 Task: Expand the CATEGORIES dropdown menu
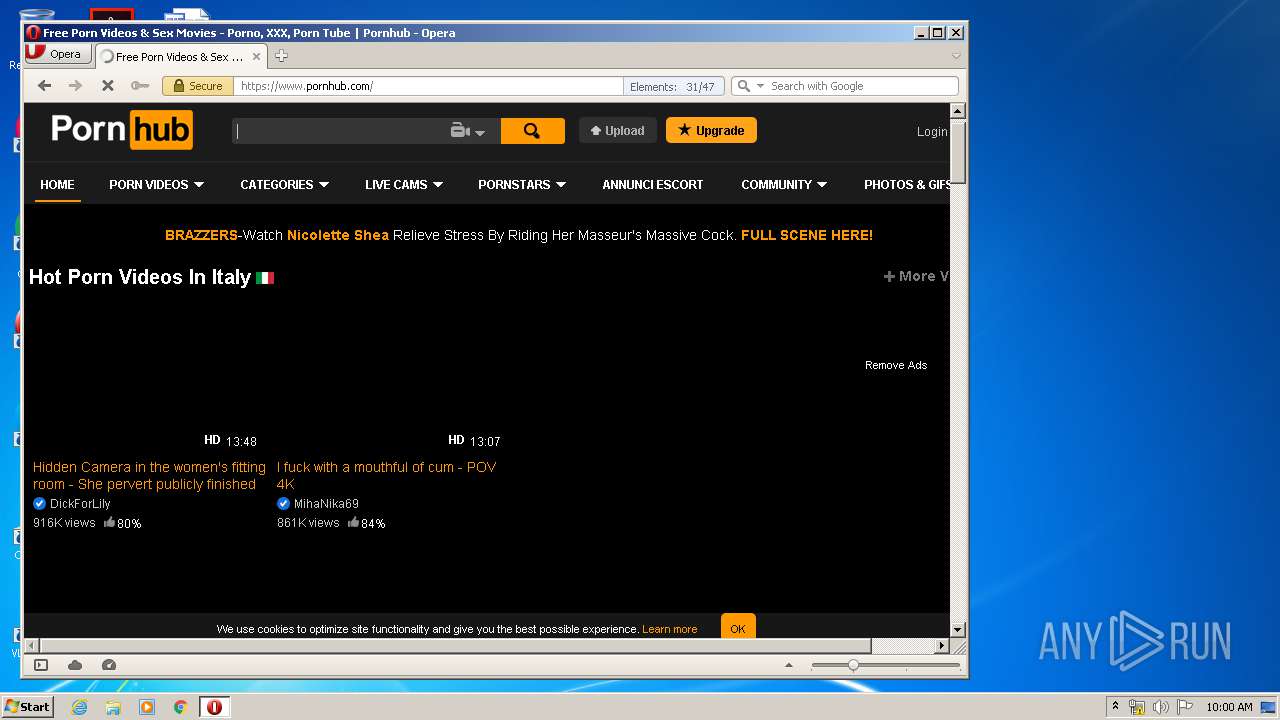323,185
